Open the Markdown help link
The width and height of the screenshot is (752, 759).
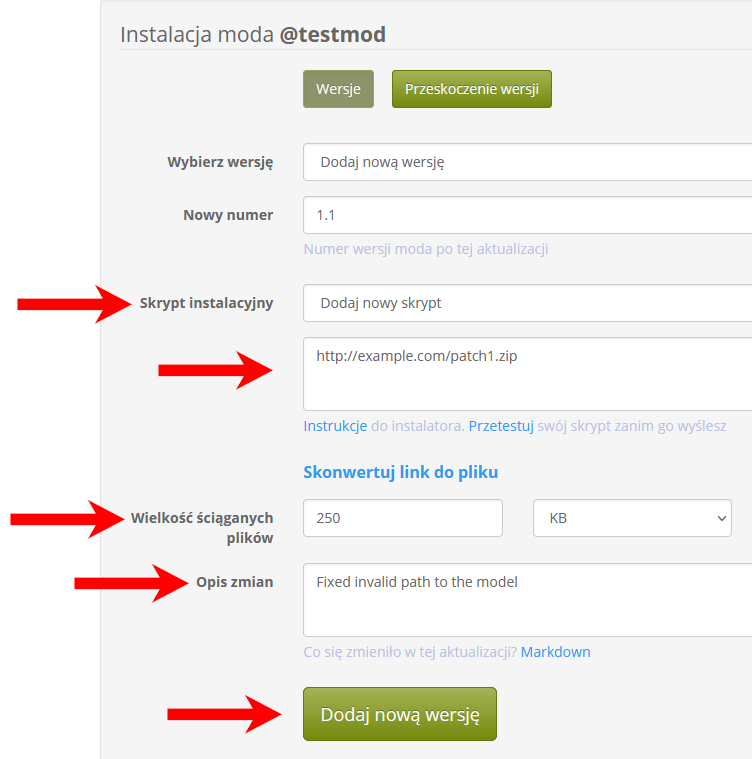tap(556, 652)
